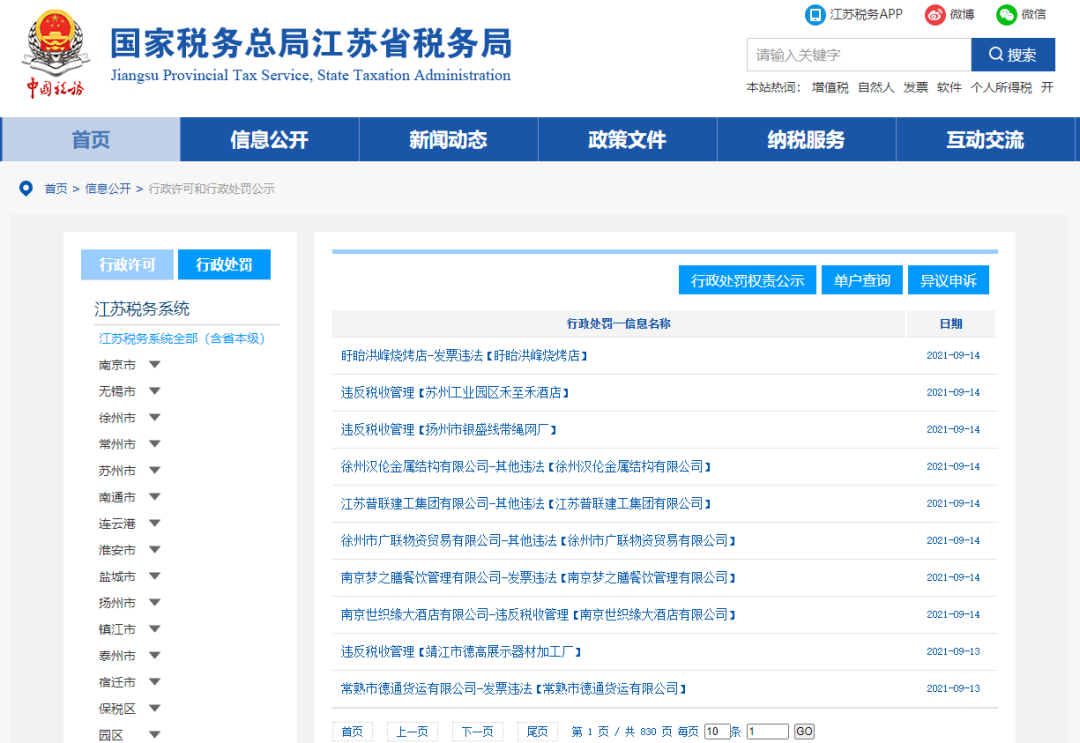Select 纳税服务 from the navigation bar
This screenshot has height=743, width=1080.
coord(806,140)
